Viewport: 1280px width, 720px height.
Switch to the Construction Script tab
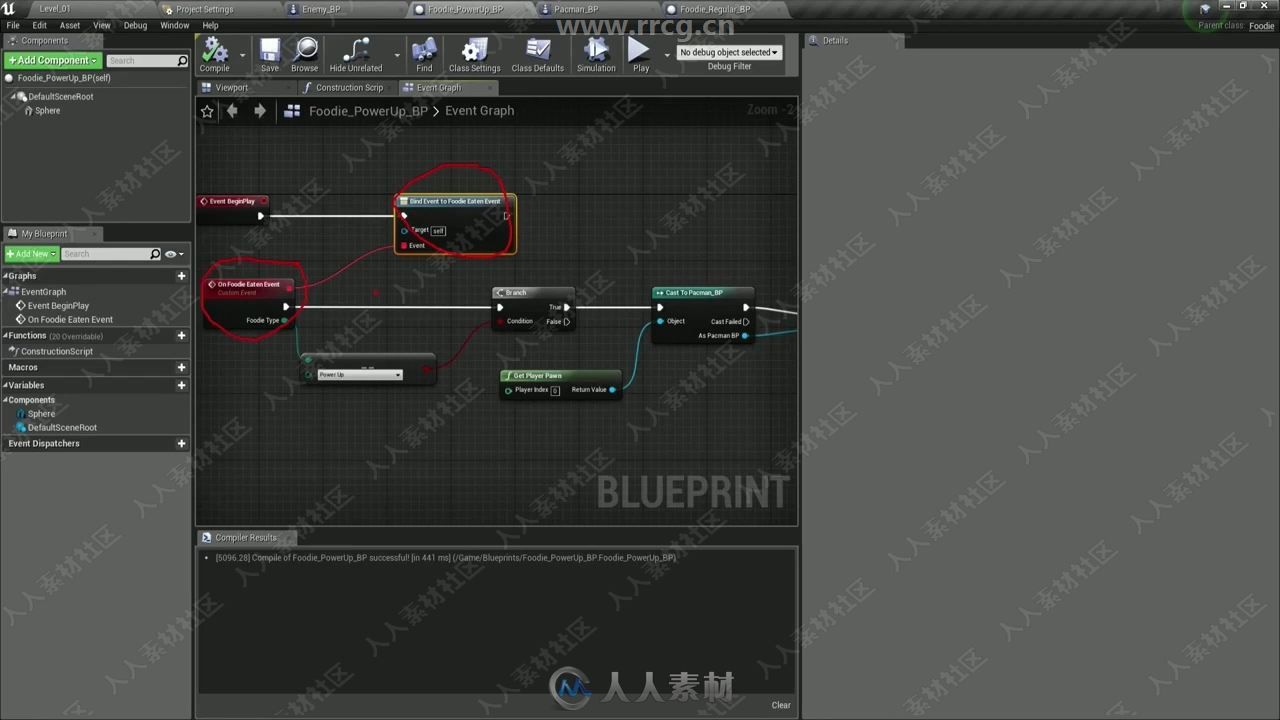pyautogui.click(x=348, y=88)
